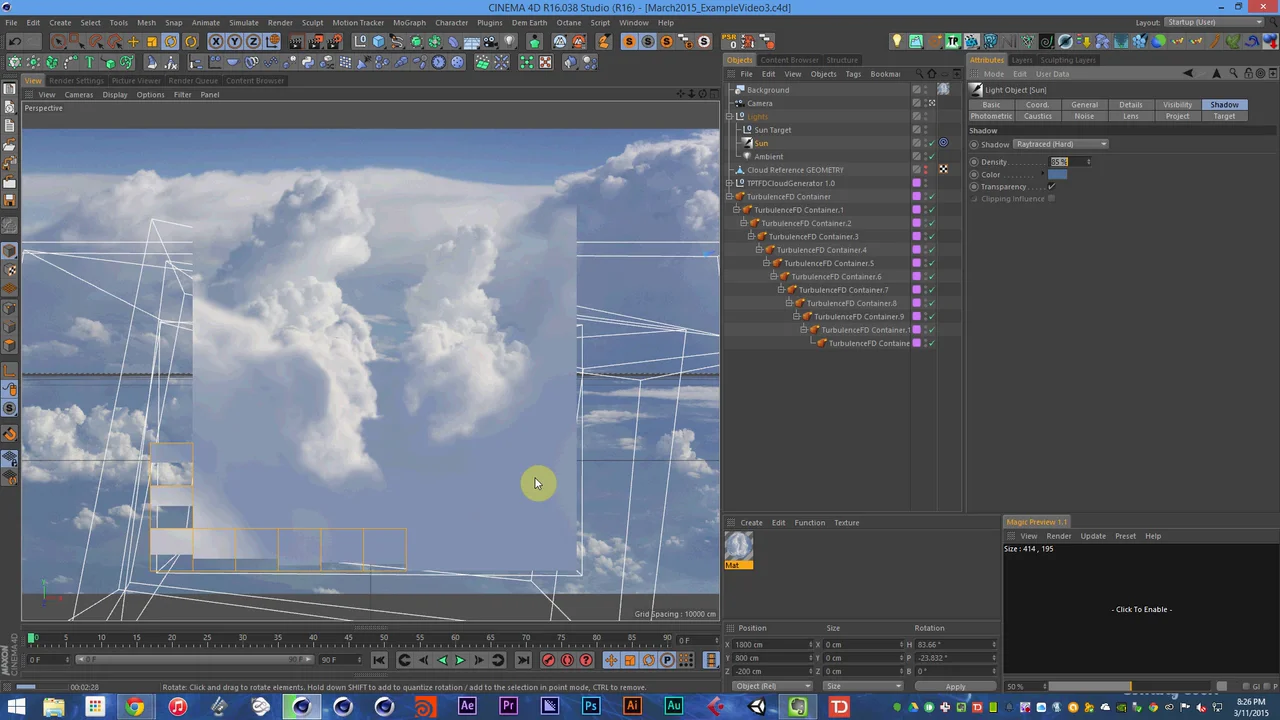This screenshot has height=720, width=1280.
Task: Open Edit Render Settings icon
Action: pyautogui.click(x=335, y=42)
